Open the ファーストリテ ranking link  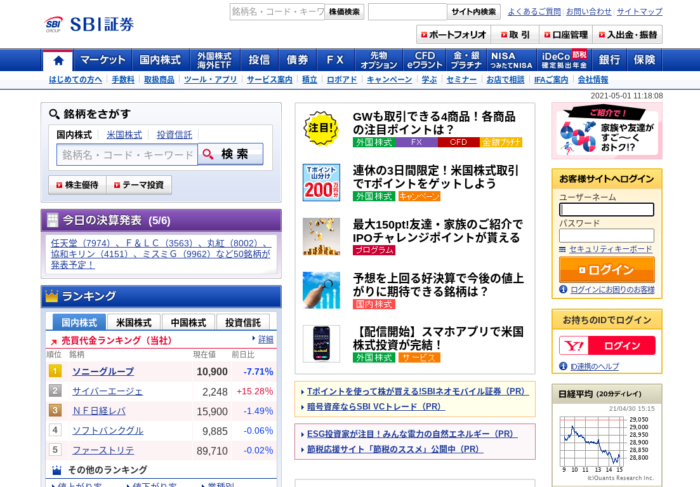coord(103,450)
